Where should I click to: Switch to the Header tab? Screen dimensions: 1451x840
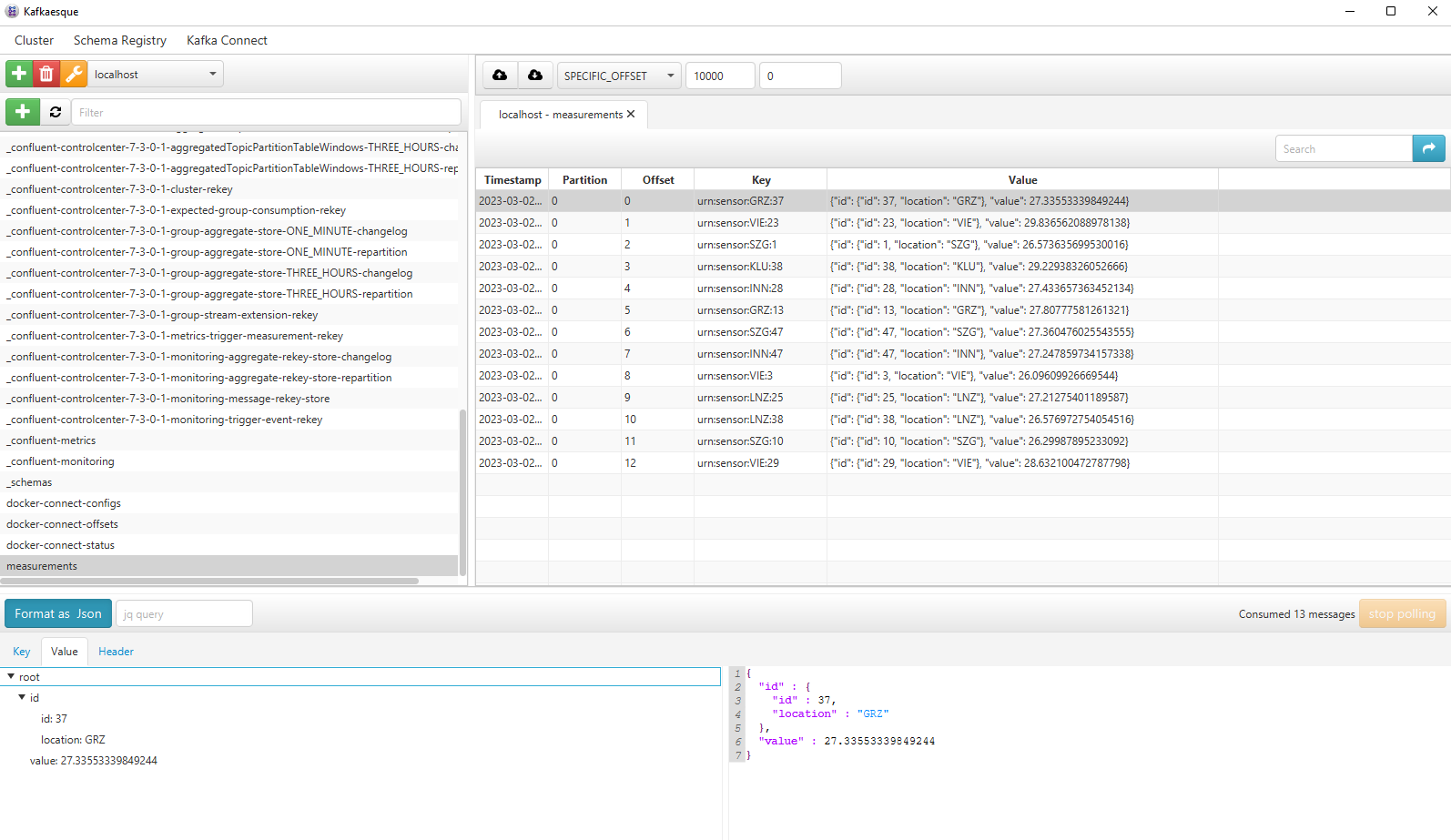tap(116, 652)
